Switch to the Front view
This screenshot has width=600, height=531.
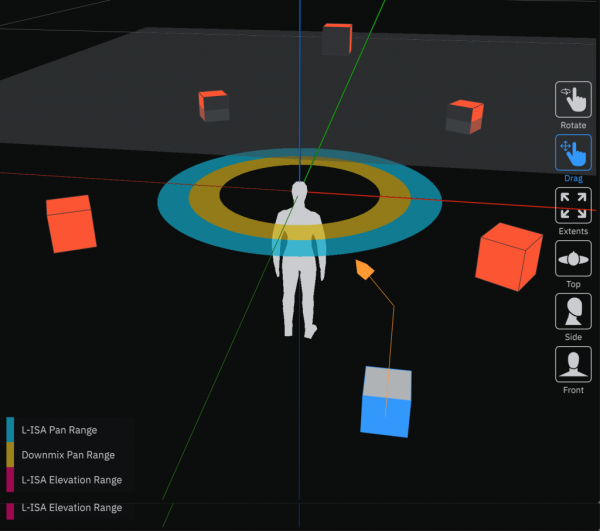click(x=573, y=365)
